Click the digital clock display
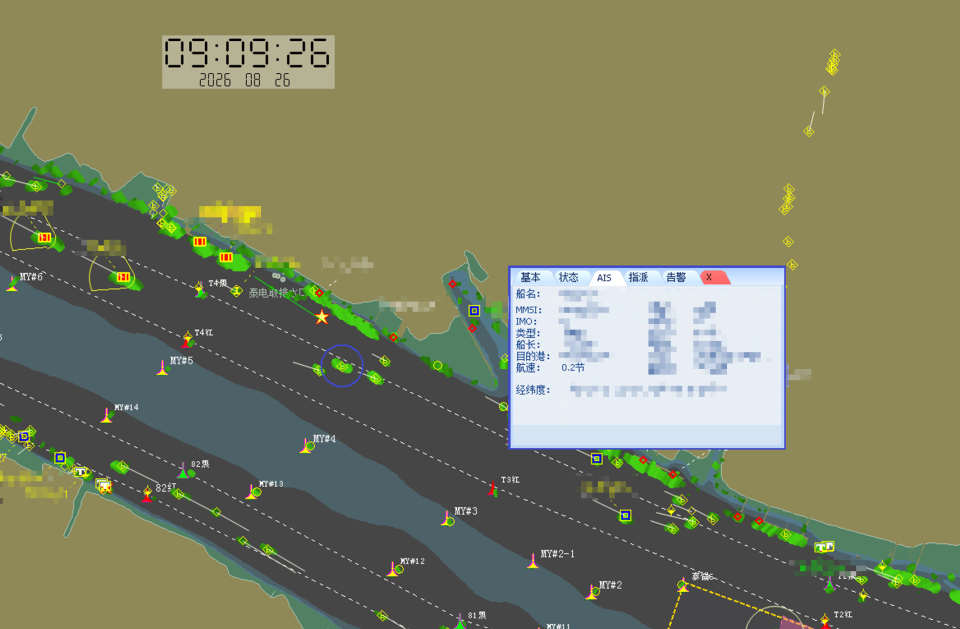The width and height of the screenshot is (960, 629). pos(248,62)
